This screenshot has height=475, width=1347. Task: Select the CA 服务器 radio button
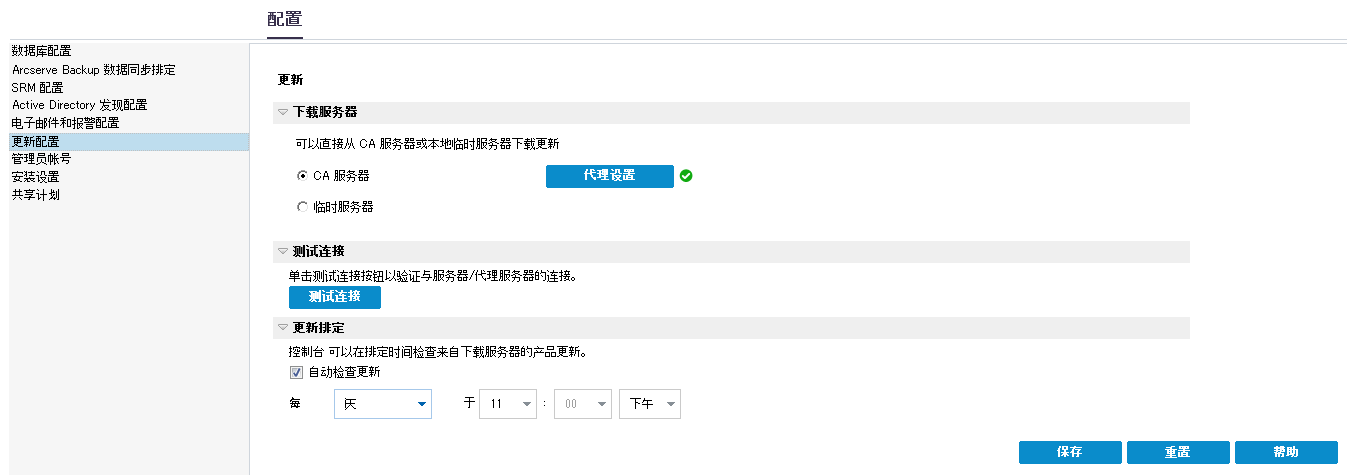click(303, 176)
